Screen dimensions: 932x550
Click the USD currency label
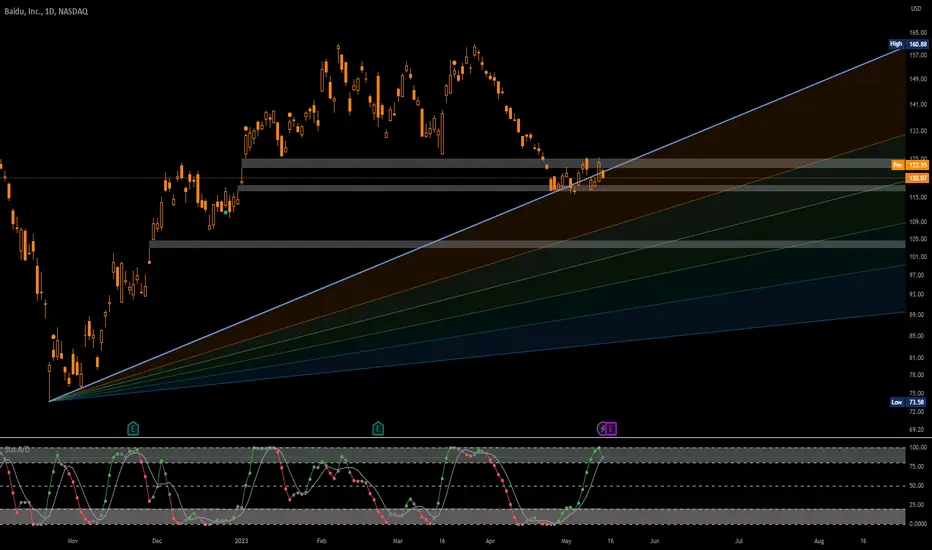pos(916,8)
